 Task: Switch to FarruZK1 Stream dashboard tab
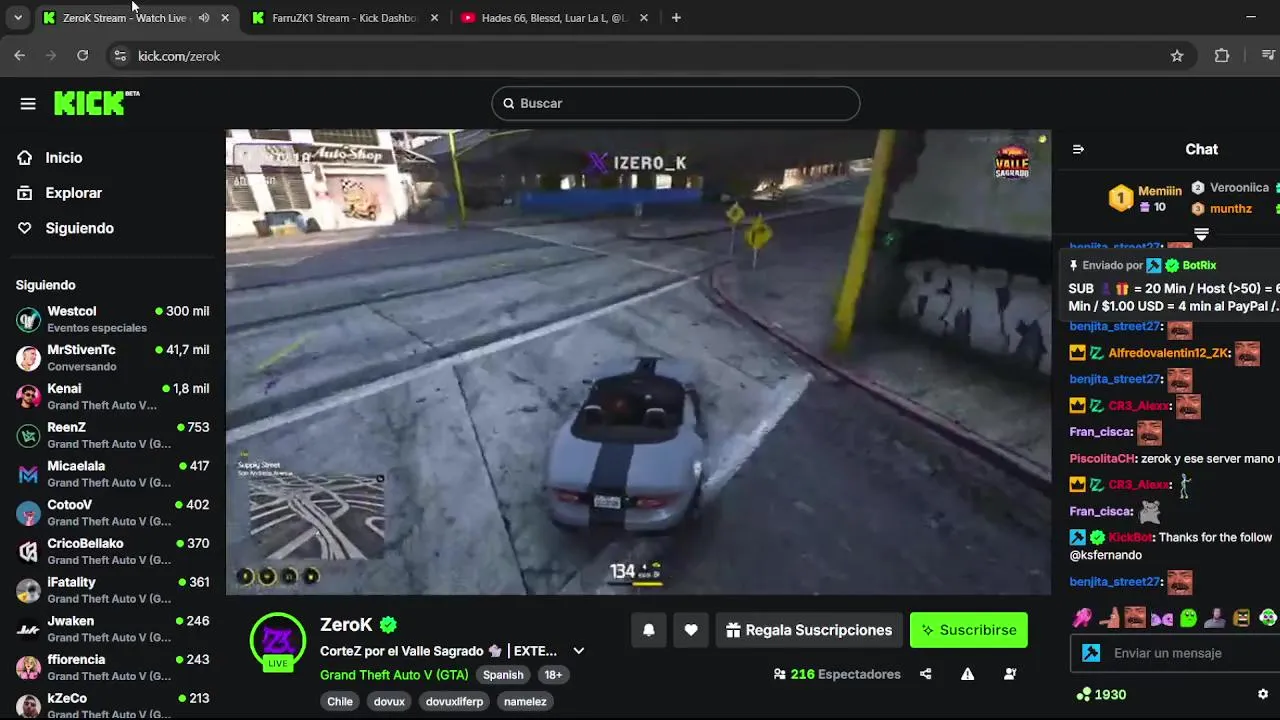(345, 18)
